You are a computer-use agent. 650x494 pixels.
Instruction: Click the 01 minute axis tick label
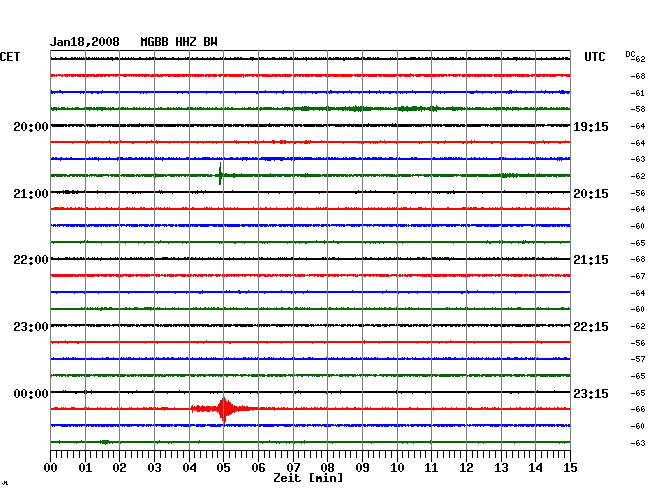(85, 468)
